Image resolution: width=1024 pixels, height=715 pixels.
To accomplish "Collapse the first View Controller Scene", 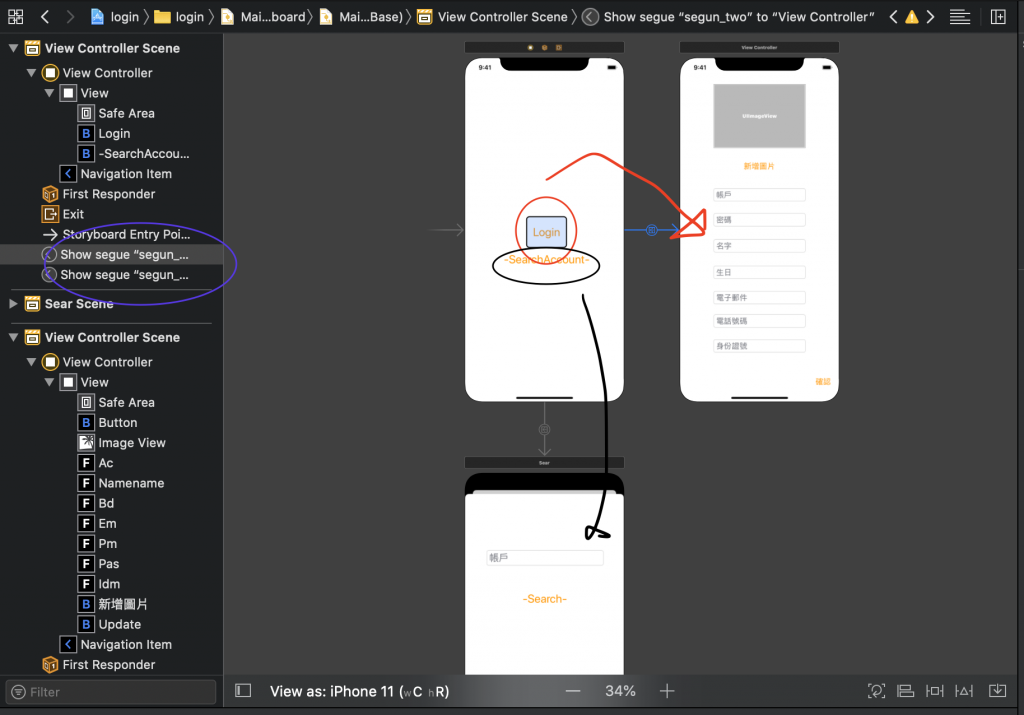I will [13, 48].
